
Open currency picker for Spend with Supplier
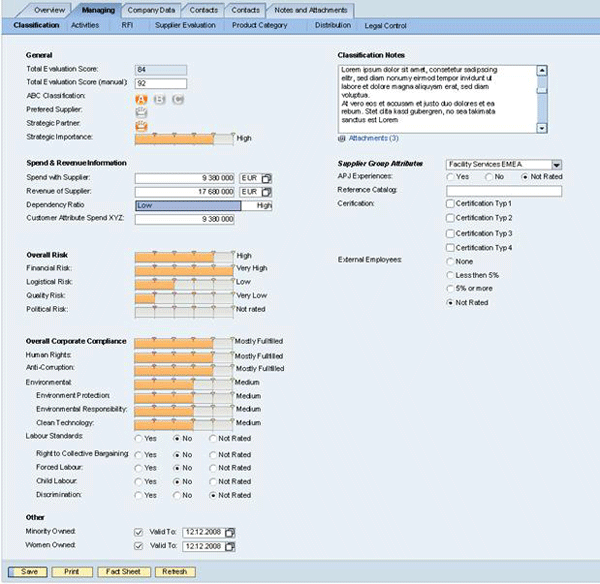pos(267,178)
